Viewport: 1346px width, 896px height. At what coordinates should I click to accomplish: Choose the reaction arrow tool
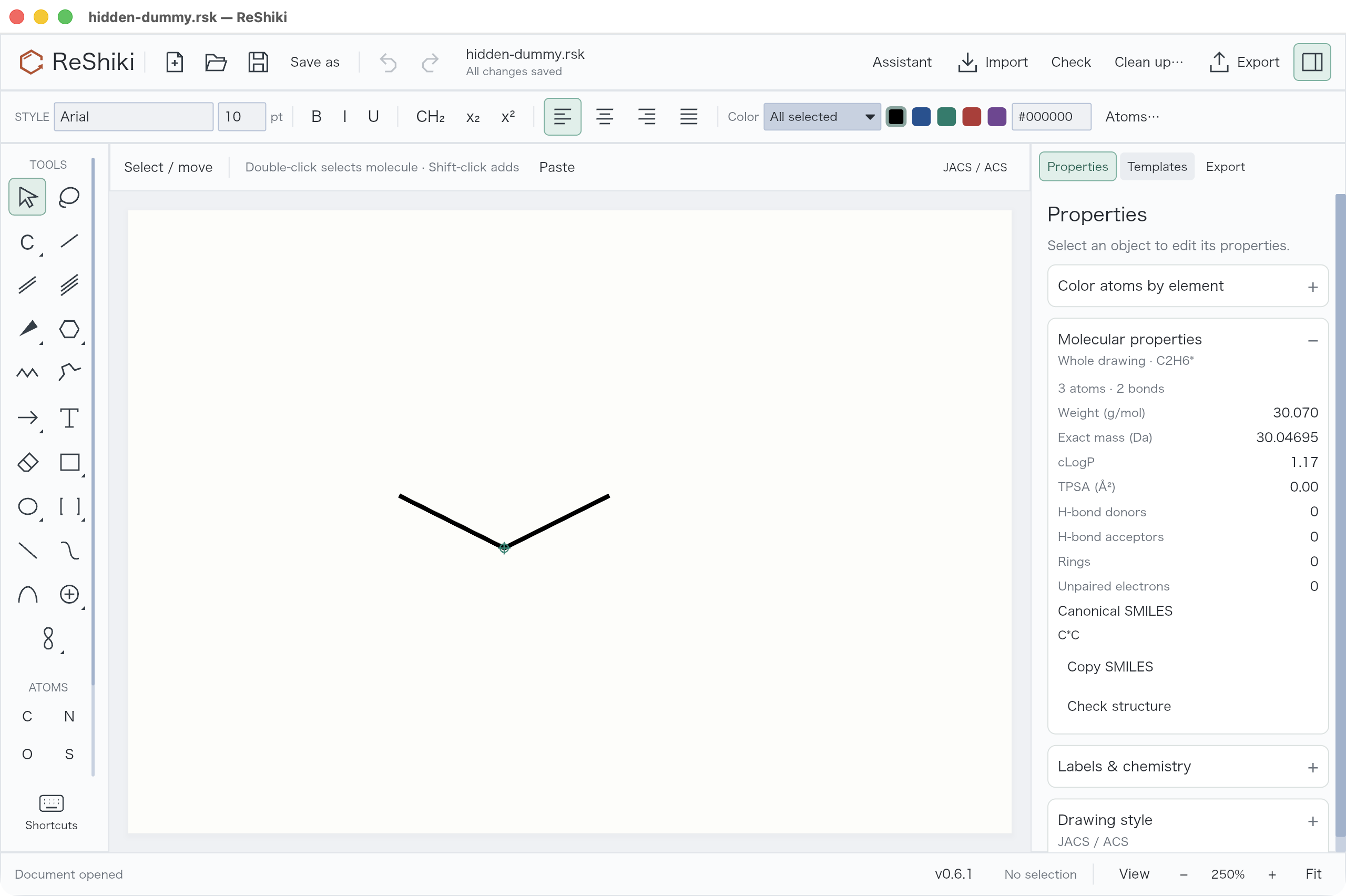(27, 418)
